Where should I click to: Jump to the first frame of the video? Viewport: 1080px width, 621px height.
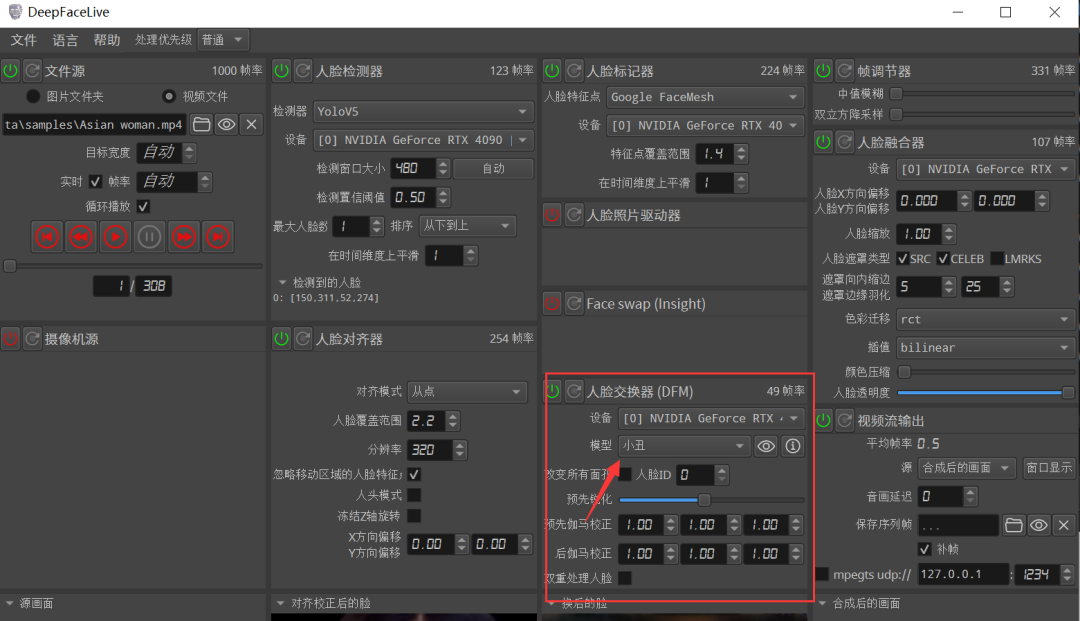[47, 237]
